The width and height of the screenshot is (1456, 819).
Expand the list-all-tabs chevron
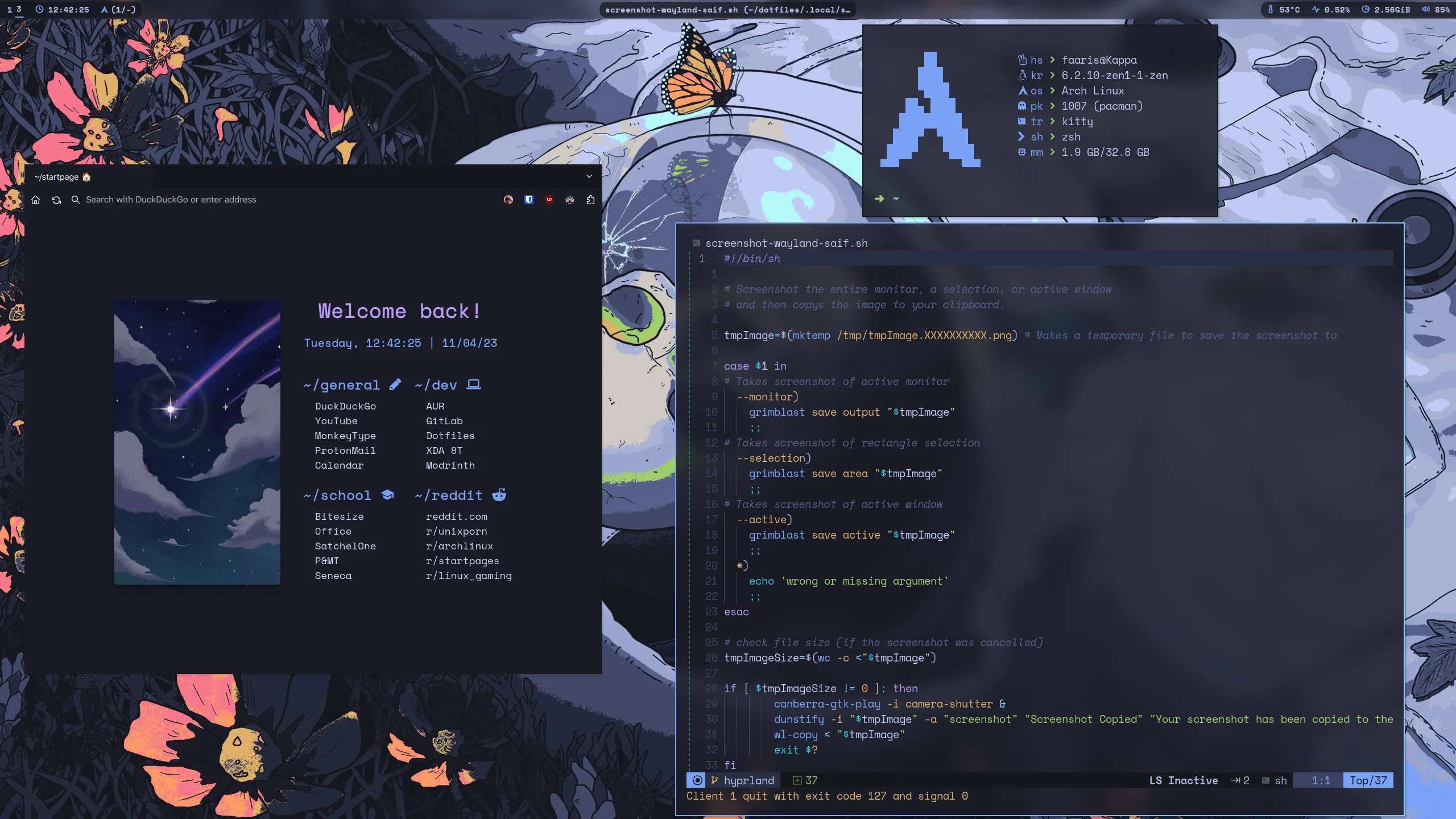click(x=589, y=176)
